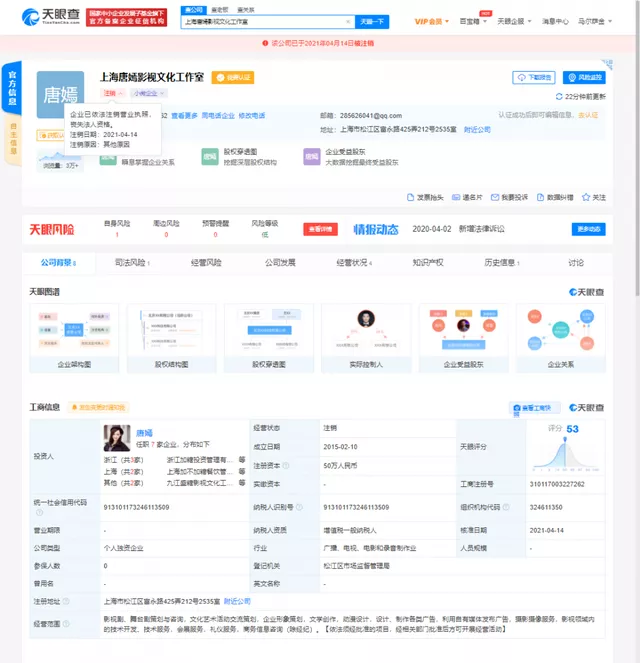Open the 百宝箱 dropdown in the header
This screenshot has height=663, width=640.
click(x=474, y=21)
